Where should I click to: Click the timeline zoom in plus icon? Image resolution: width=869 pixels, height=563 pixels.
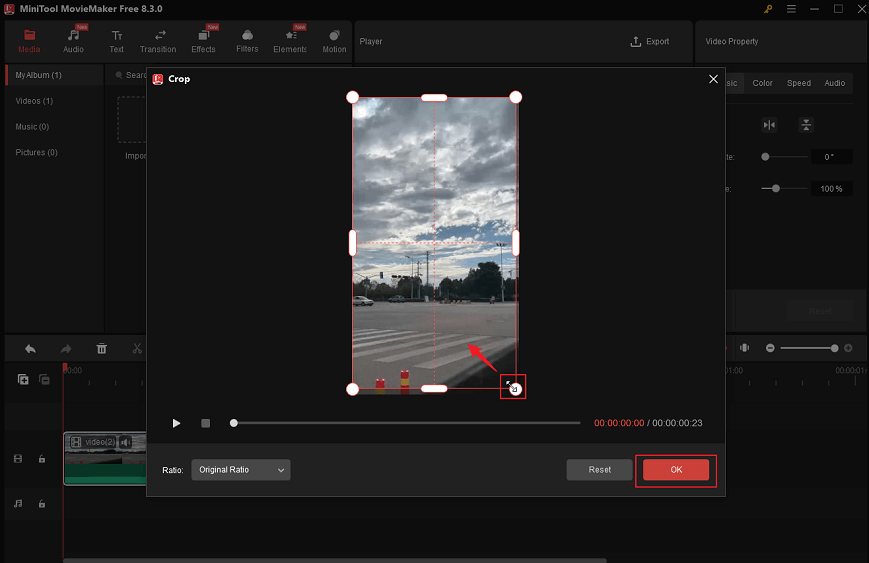point(848,348)
